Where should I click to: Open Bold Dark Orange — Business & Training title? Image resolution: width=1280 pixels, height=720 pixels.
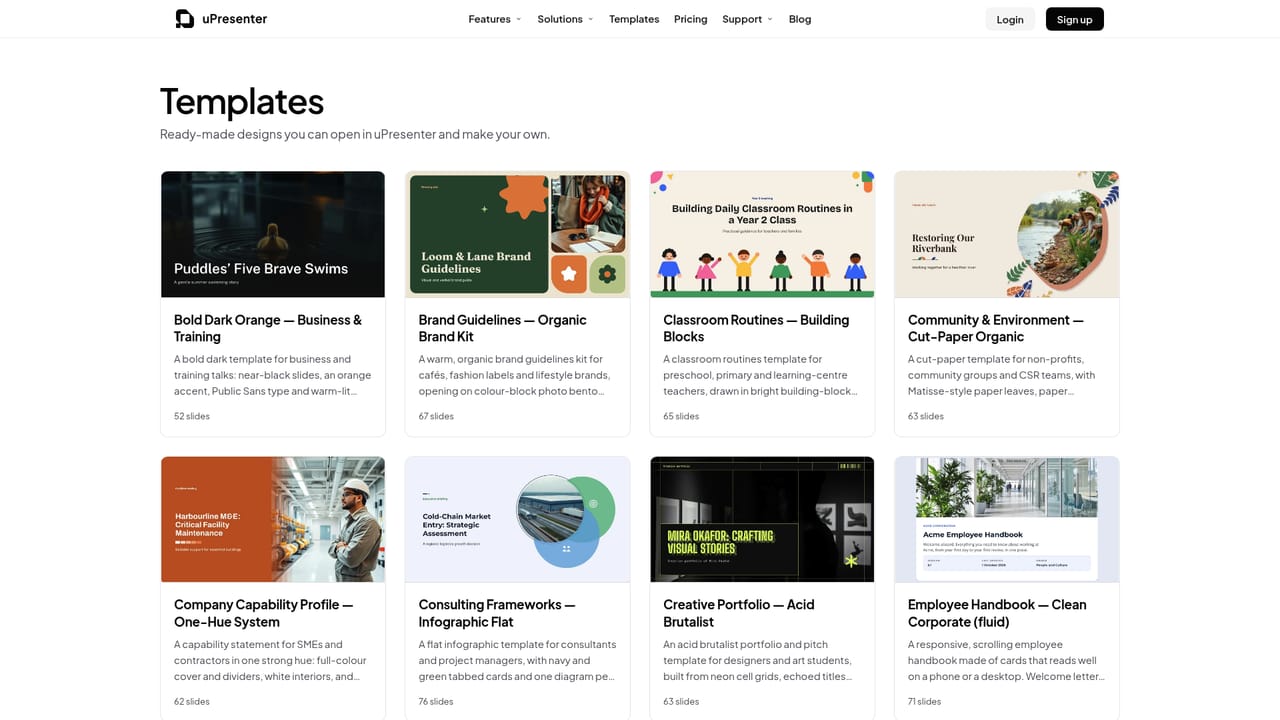click(x=268, y=328)
